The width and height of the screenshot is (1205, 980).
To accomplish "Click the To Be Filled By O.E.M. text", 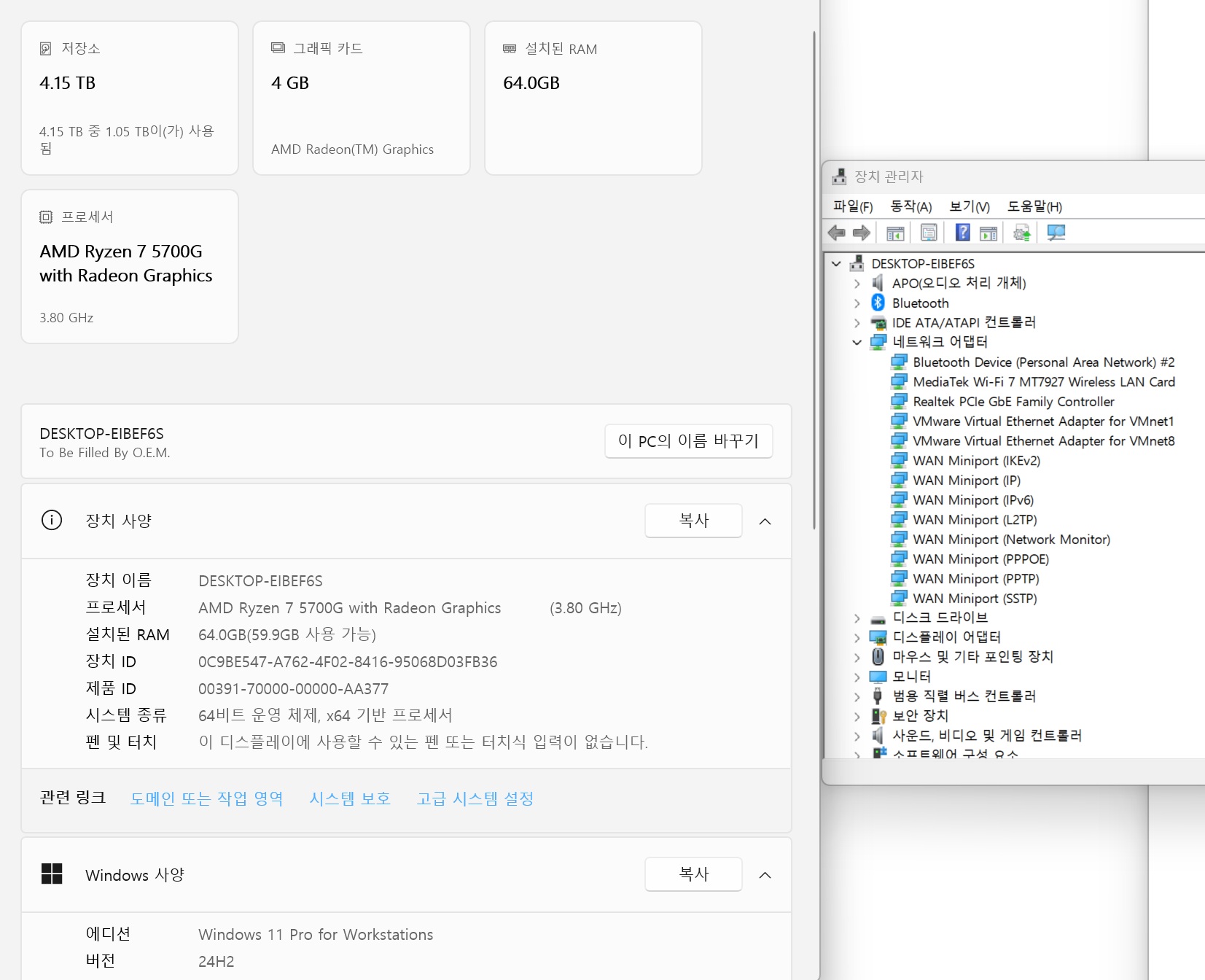I will click(105, 453).
